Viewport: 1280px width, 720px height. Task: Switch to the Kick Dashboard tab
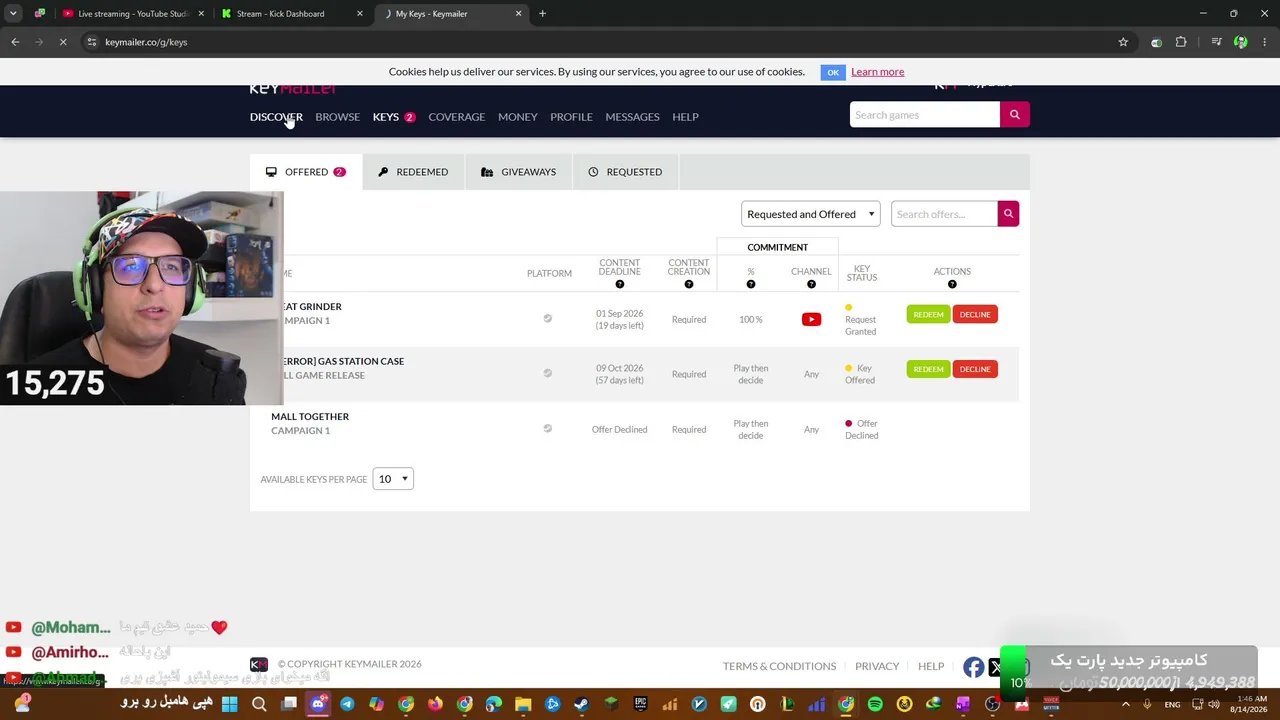pyautogui.click(x=294, y=14)
